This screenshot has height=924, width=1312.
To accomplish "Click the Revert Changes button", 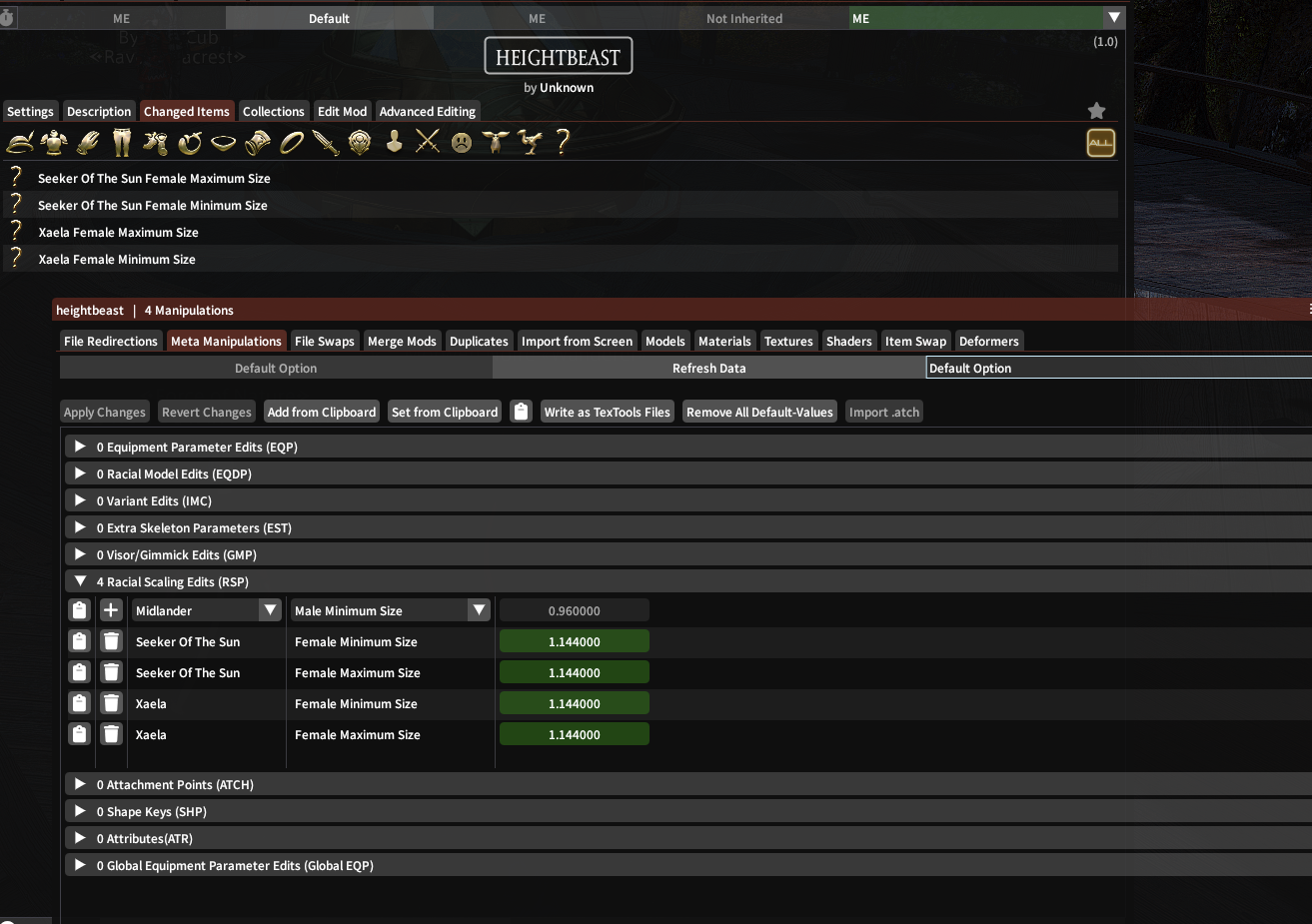I will pyautogui.click(x=207, y=412).
